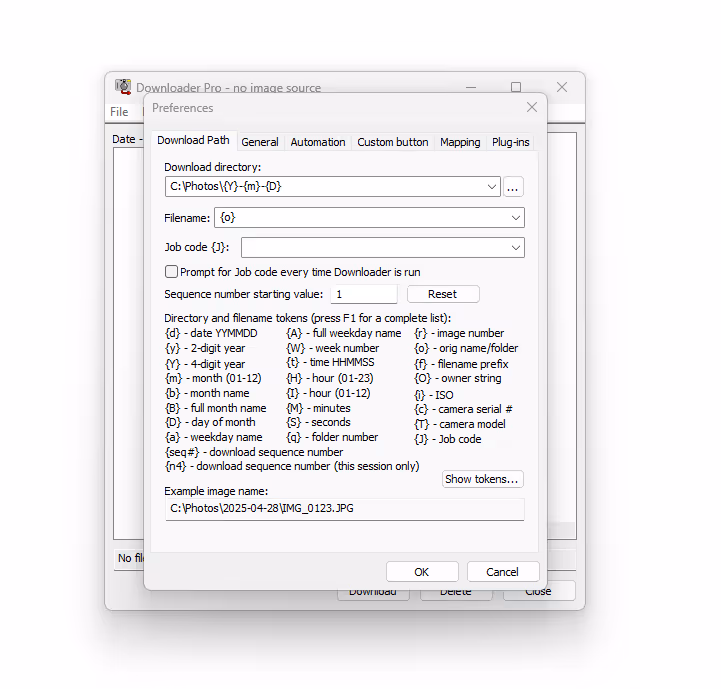Viewport: 721px width, 689px height.
Task: Click the '{B} - full month name' token text
Action: pos(216,408)
